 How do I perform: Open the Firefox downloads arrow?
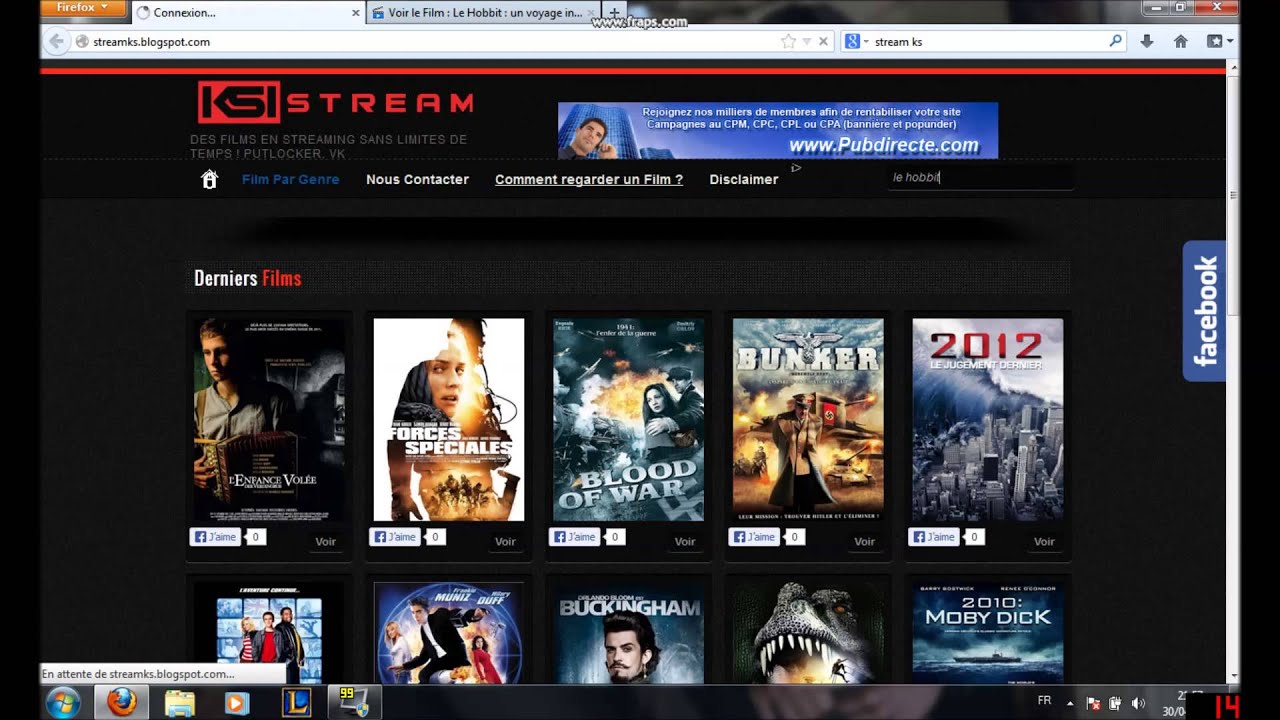(1147, 41)
